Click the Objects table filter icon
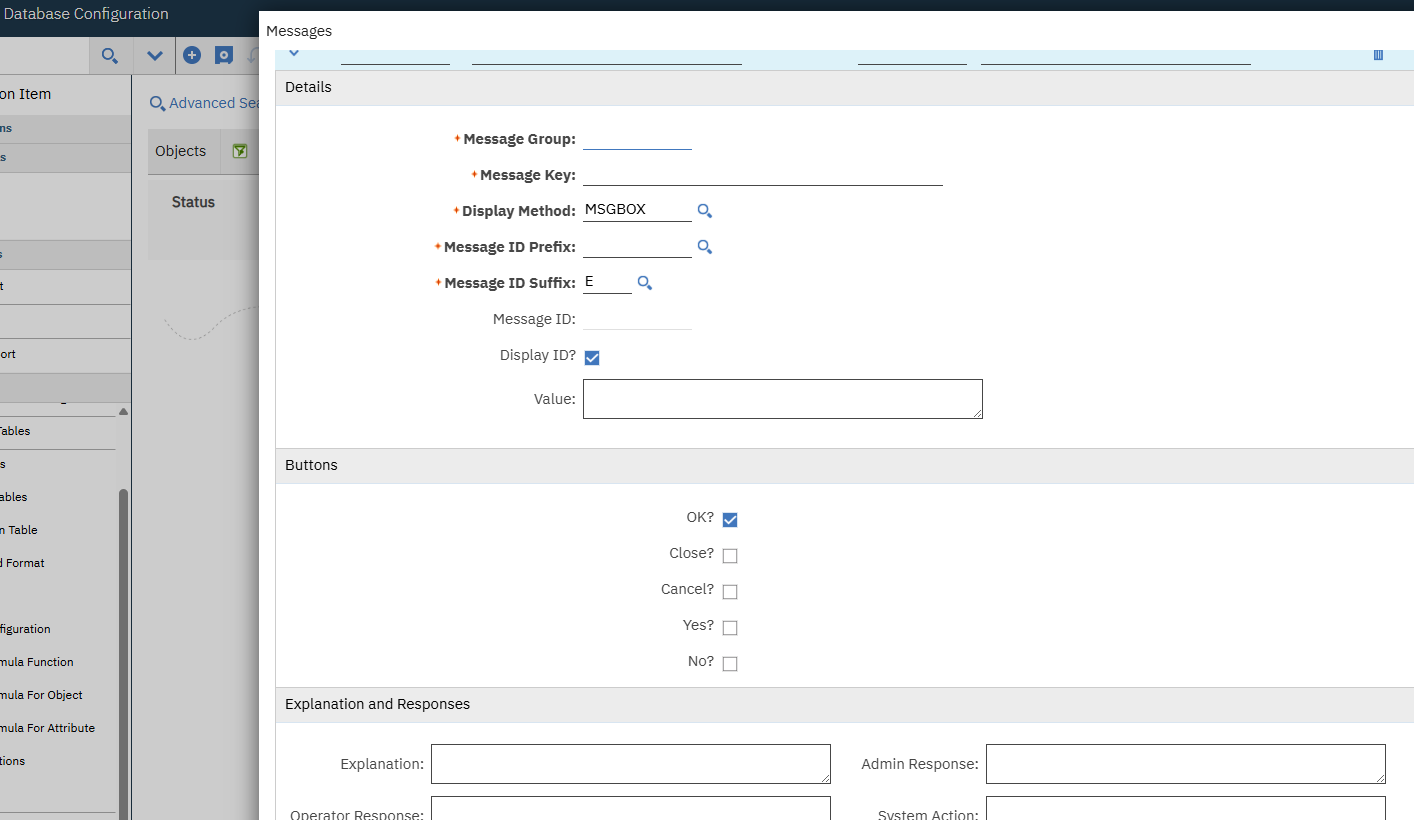The image size is (1414, 820). pos(240,151)
